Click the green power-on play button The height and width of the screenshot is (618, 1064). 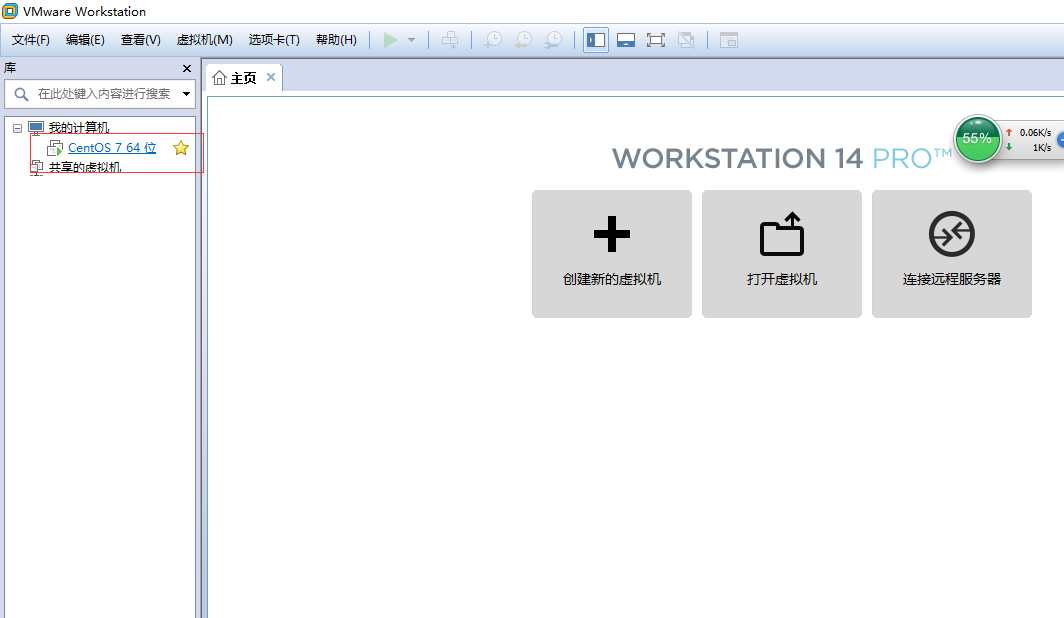(390, 40)
